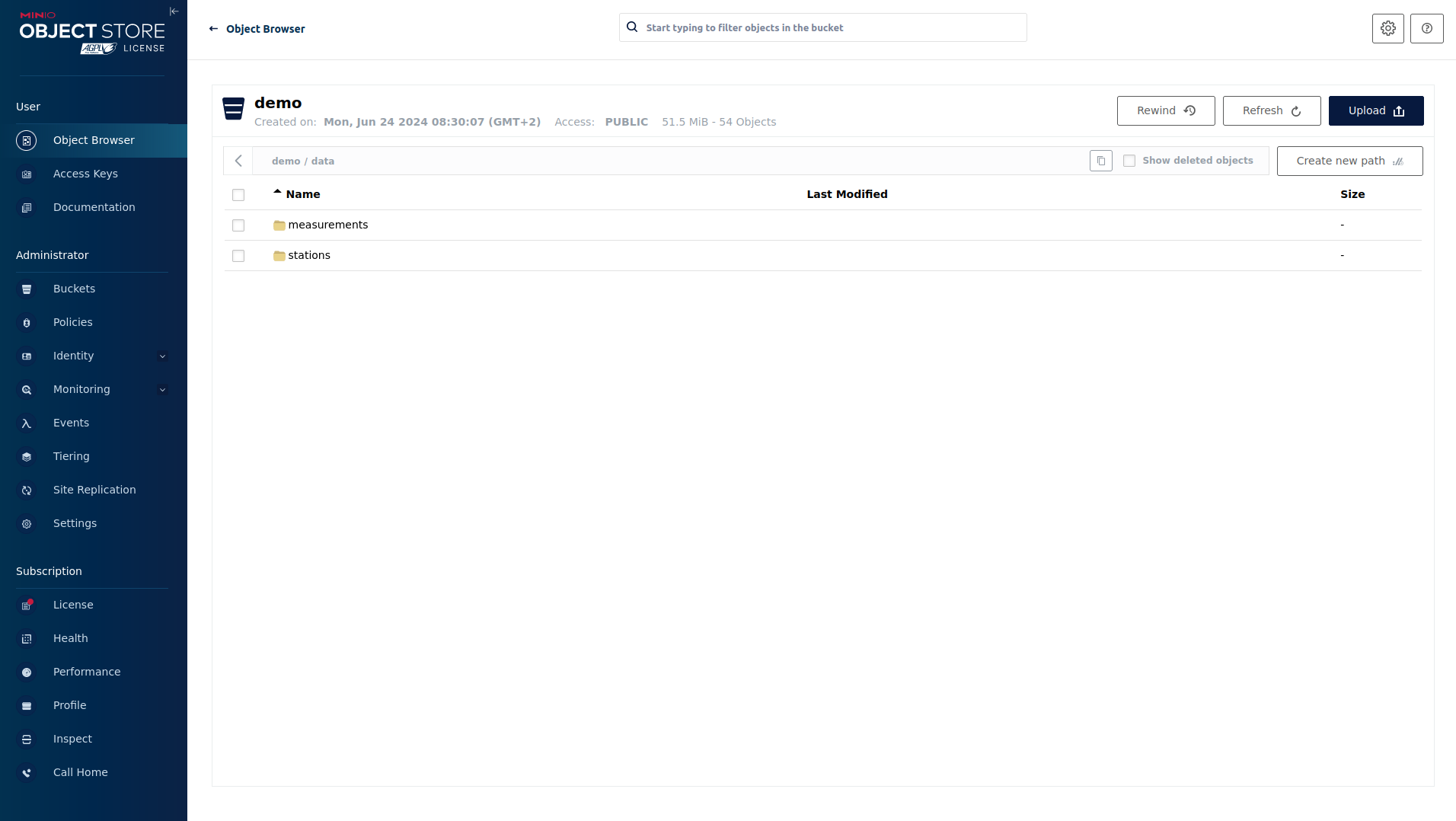Check the box beside measurements folder

[x=238, y=225]
